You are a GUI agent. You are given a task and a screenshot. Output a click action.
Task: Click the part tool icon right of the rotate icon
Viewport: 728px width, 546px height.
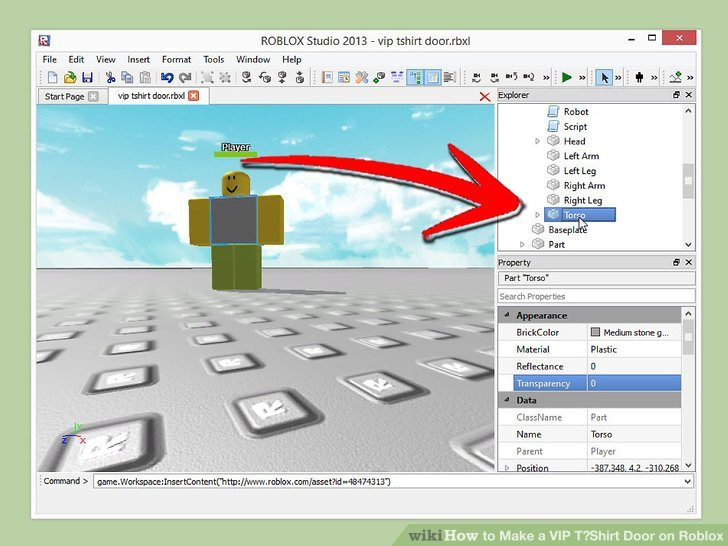point(282,77)
